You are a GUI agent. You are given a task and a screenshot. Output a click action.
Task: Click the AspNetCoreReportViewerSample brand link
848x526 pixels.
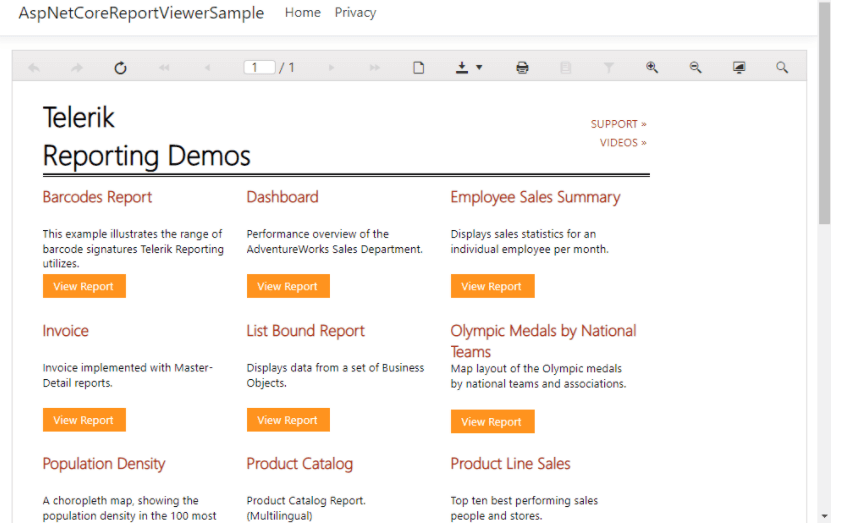tap(141, 13)
